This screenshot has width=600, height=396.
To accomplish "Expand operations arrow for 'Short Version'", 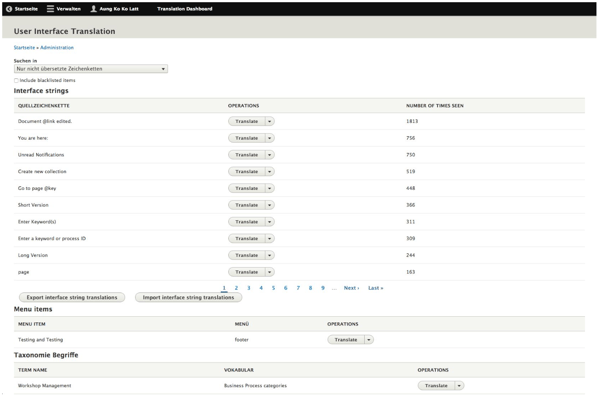I will pos(269,205).
